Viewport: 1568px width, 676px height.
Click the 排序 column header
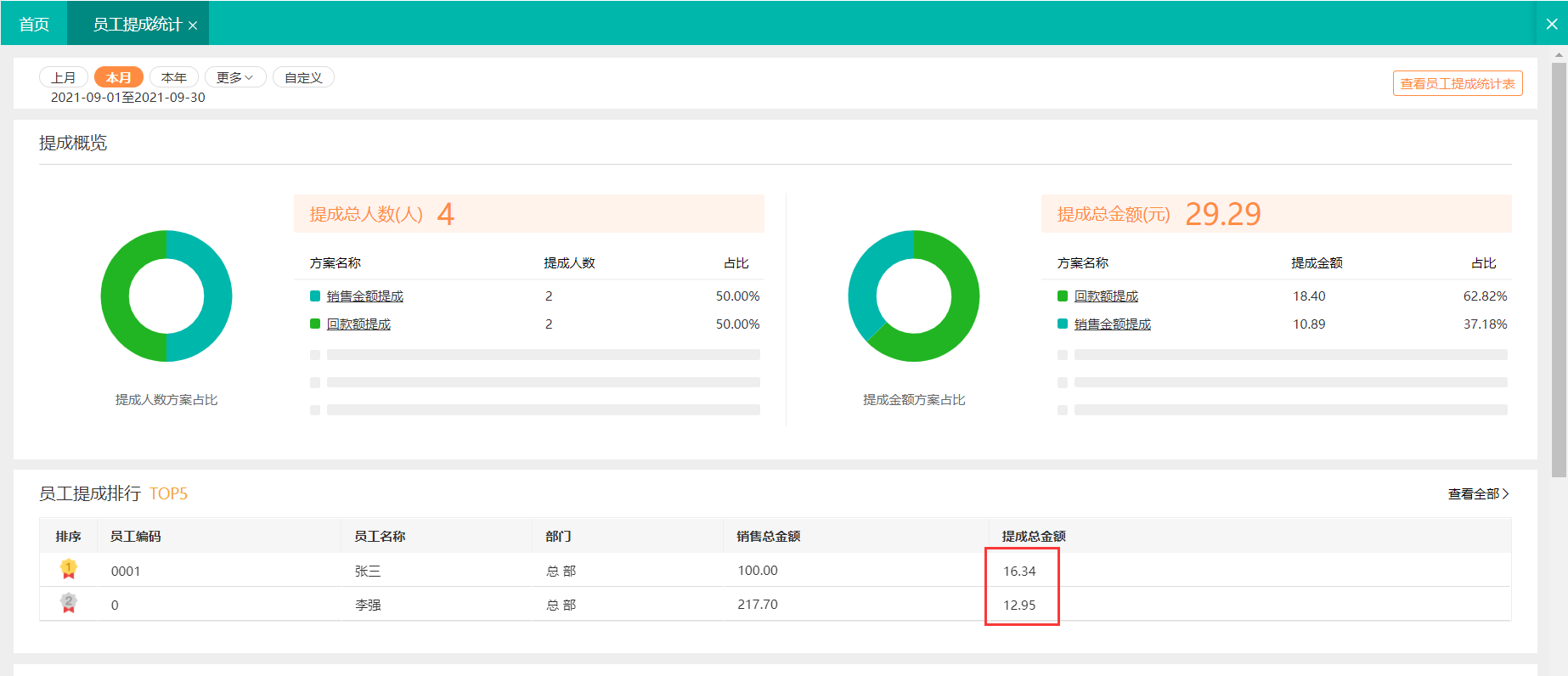pyautogui.click(x=68, y=536)
